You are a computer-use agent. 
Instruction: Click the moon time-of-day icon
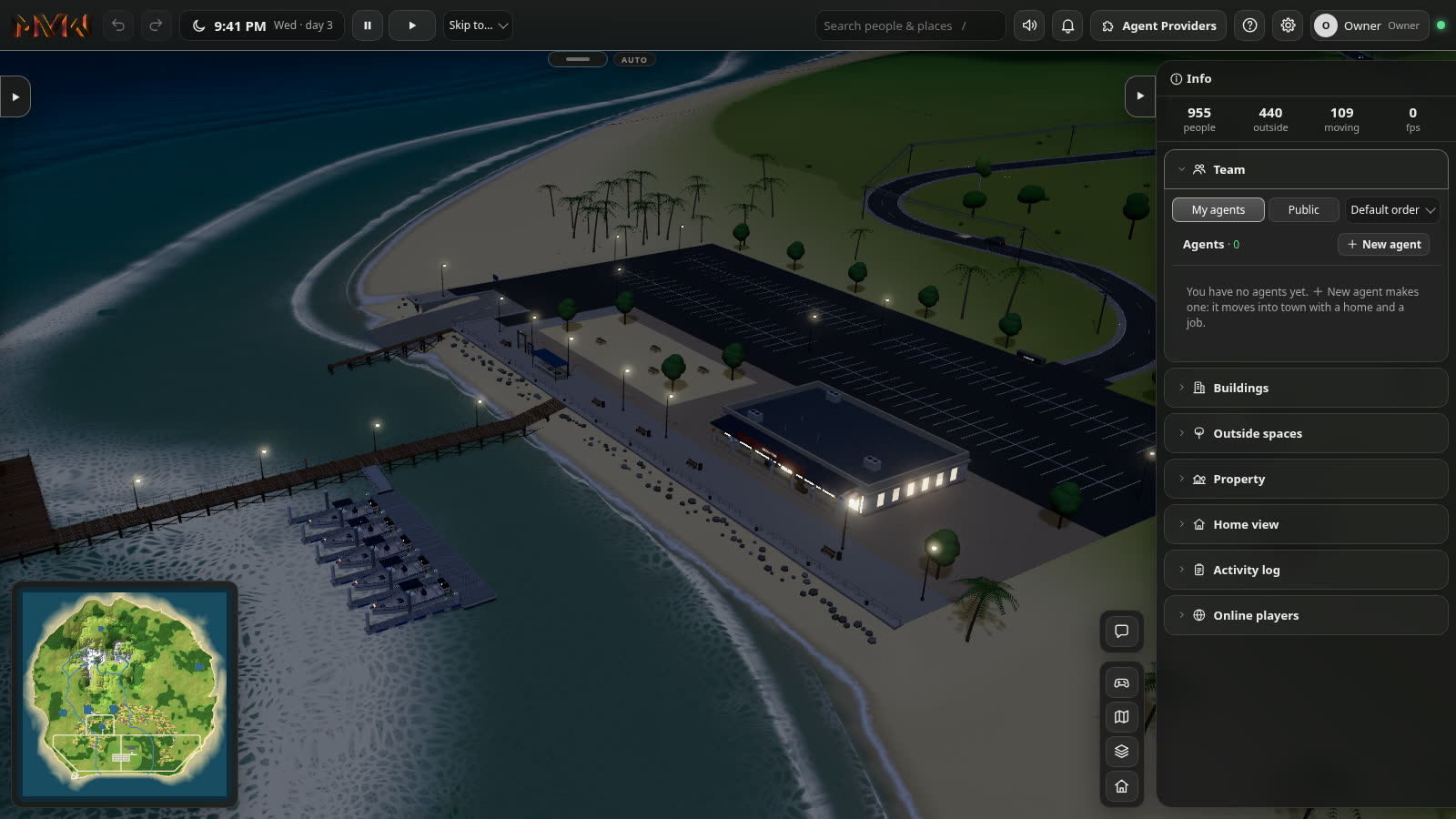[x=198, y=25]
